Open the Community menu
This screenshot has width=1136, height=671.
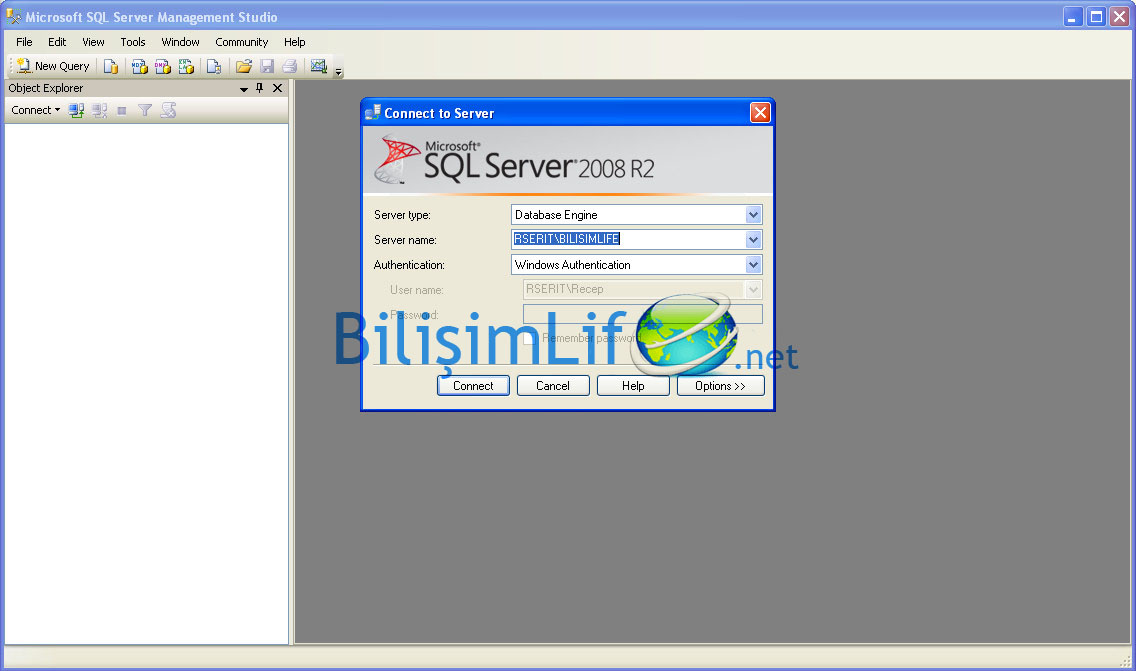[241, 42]
